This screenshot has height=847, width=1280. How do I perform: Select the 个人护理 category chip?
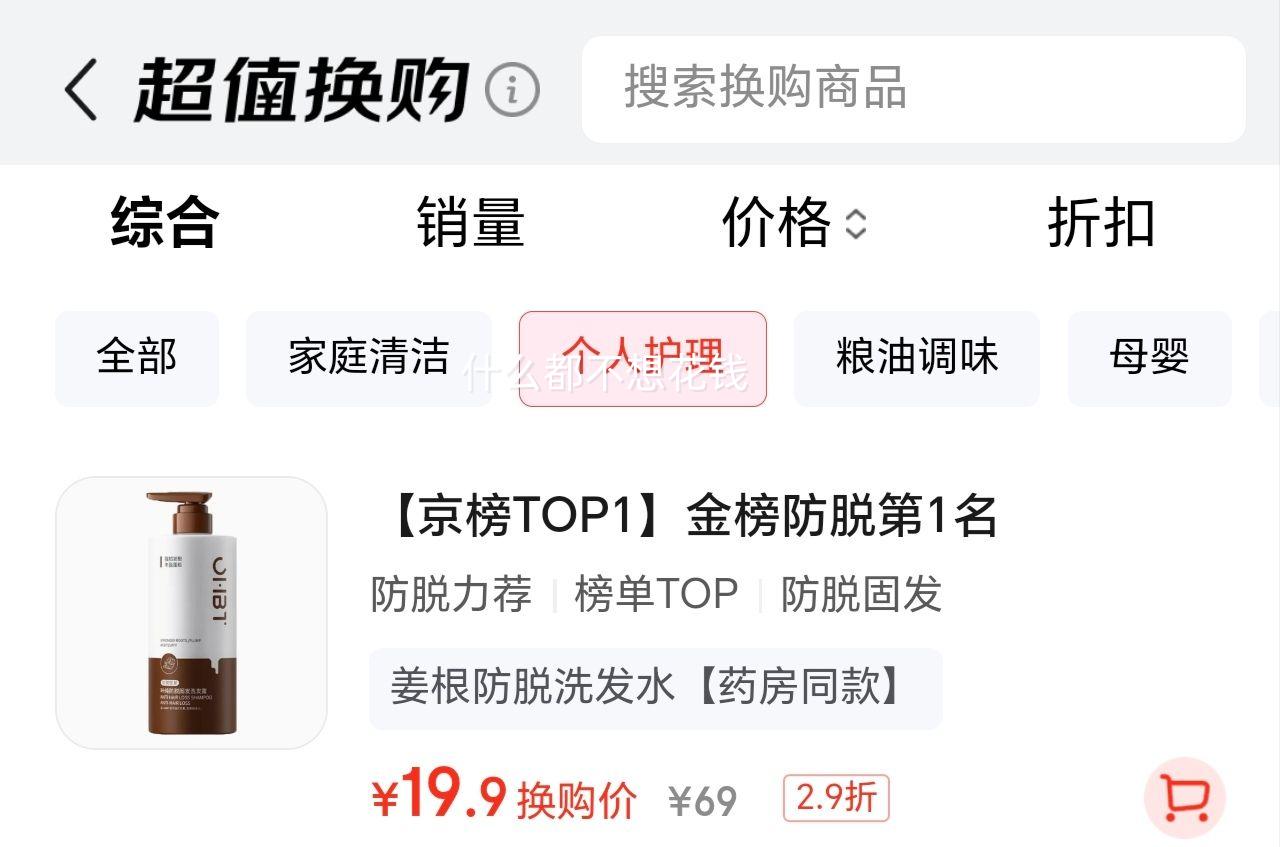tap(643, 358)
